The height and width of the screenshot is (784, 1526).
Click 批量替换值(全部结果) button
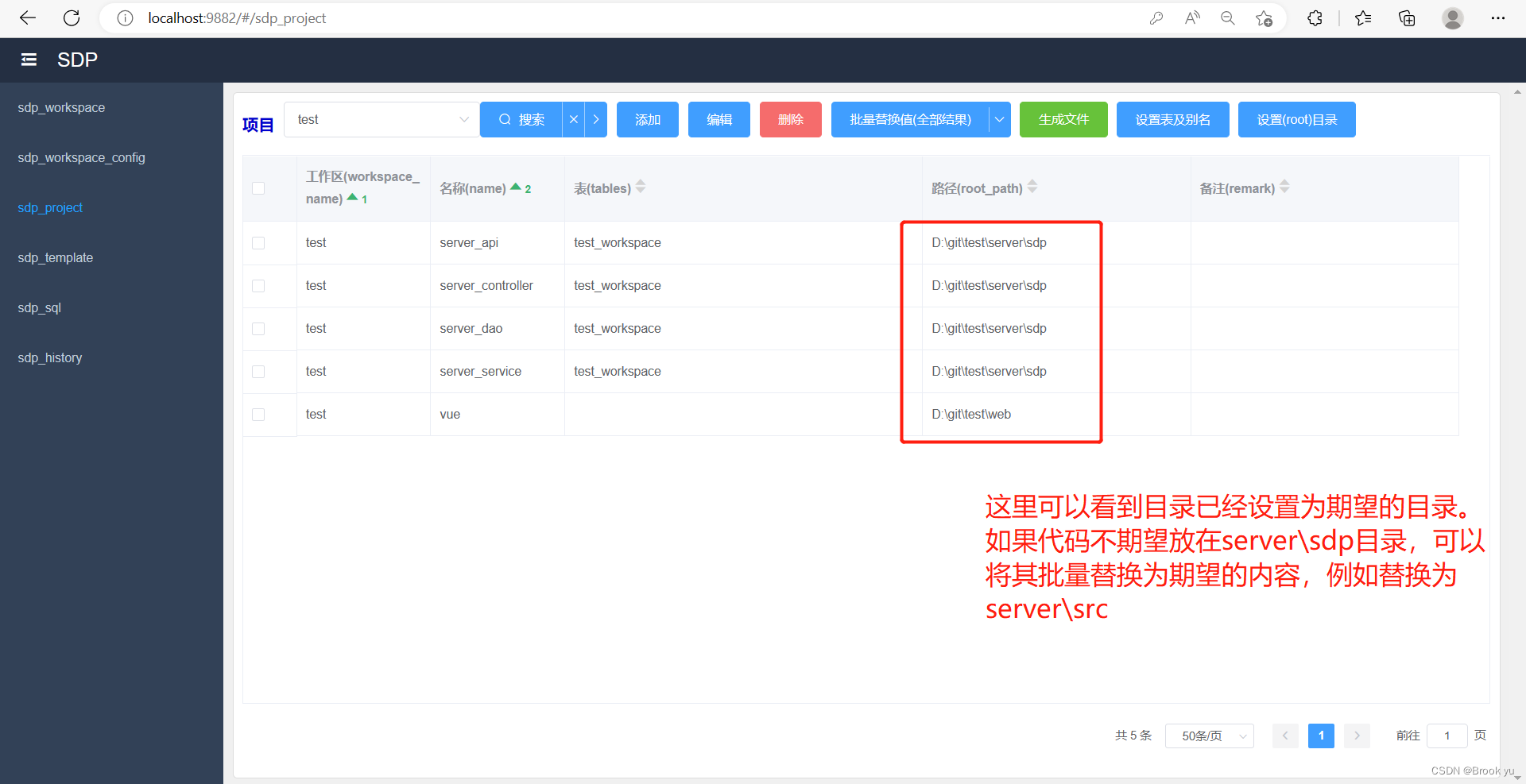point(910,119)
